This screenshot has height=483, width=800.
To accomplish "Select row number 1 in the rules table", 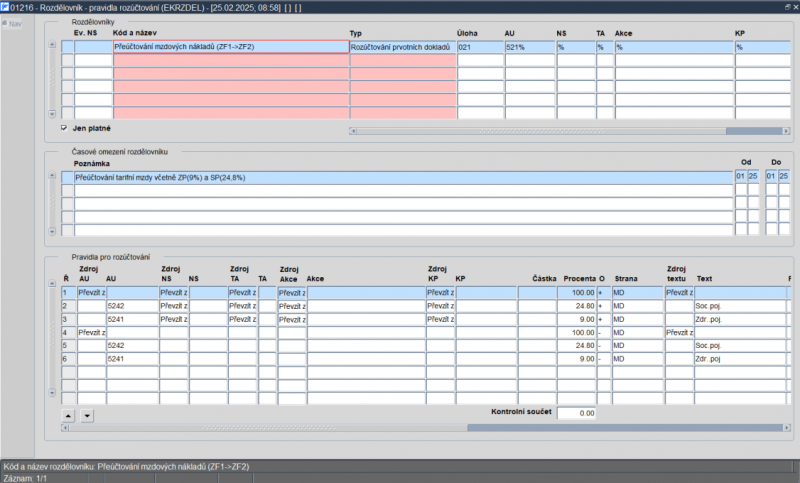I will pyautogui.click(x=68, y=293).
